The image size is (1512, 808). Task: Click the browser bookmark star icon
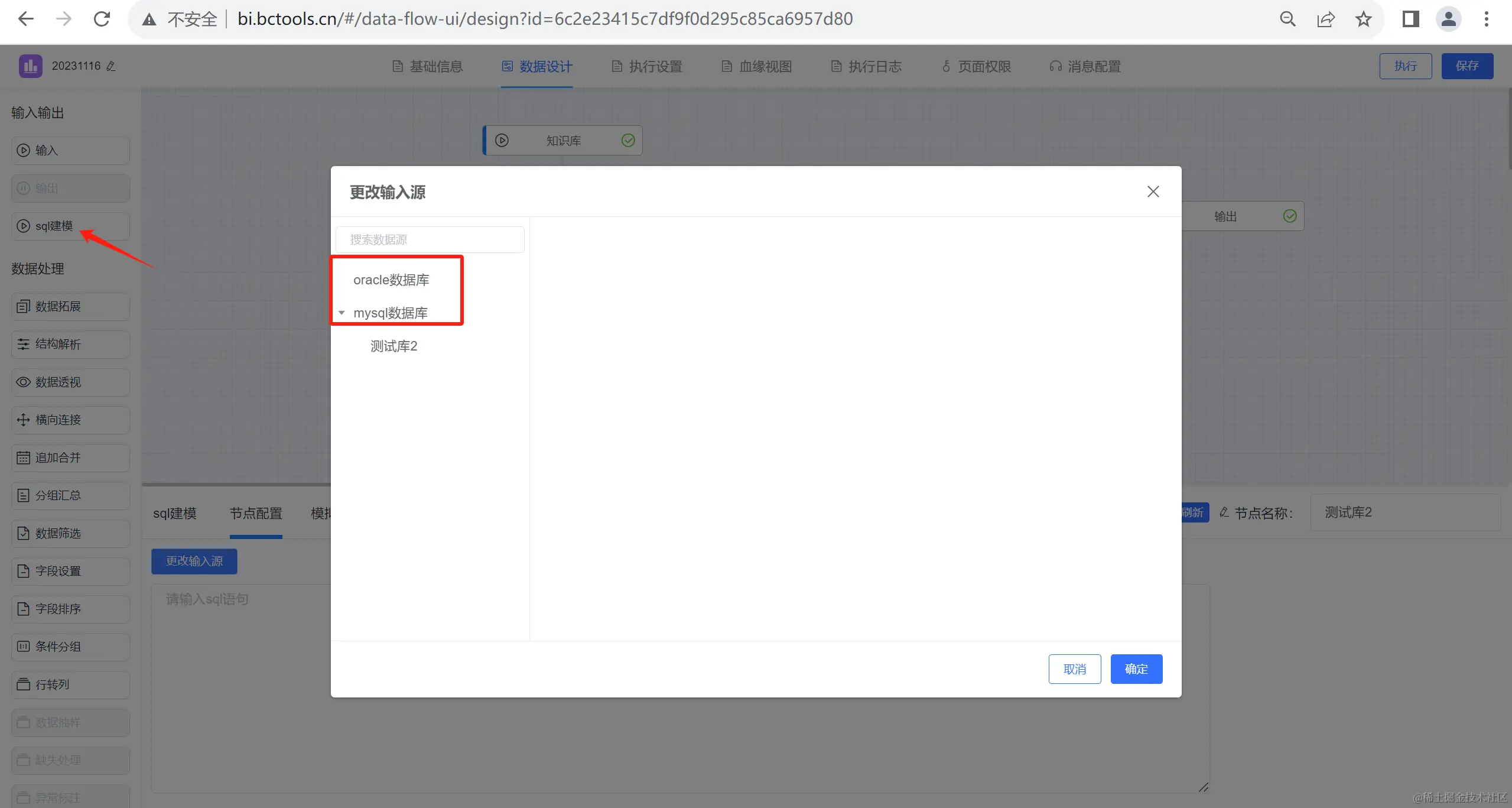tap(1364, 20)
